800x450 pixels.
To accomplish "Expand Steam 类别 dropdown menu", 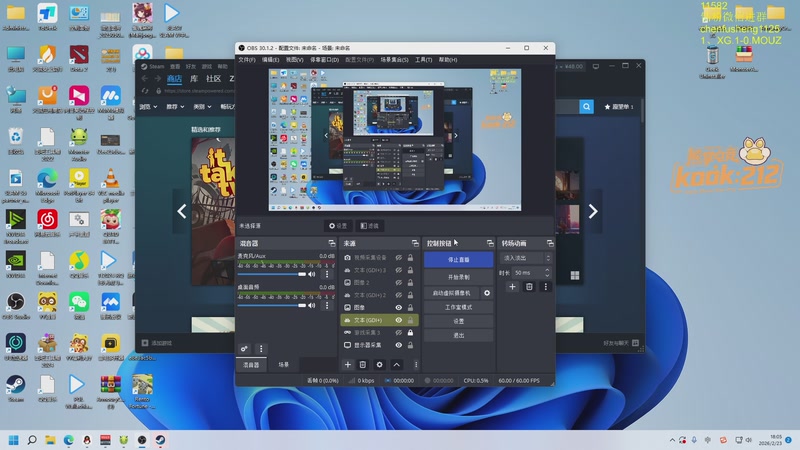I will click(202, 107).
